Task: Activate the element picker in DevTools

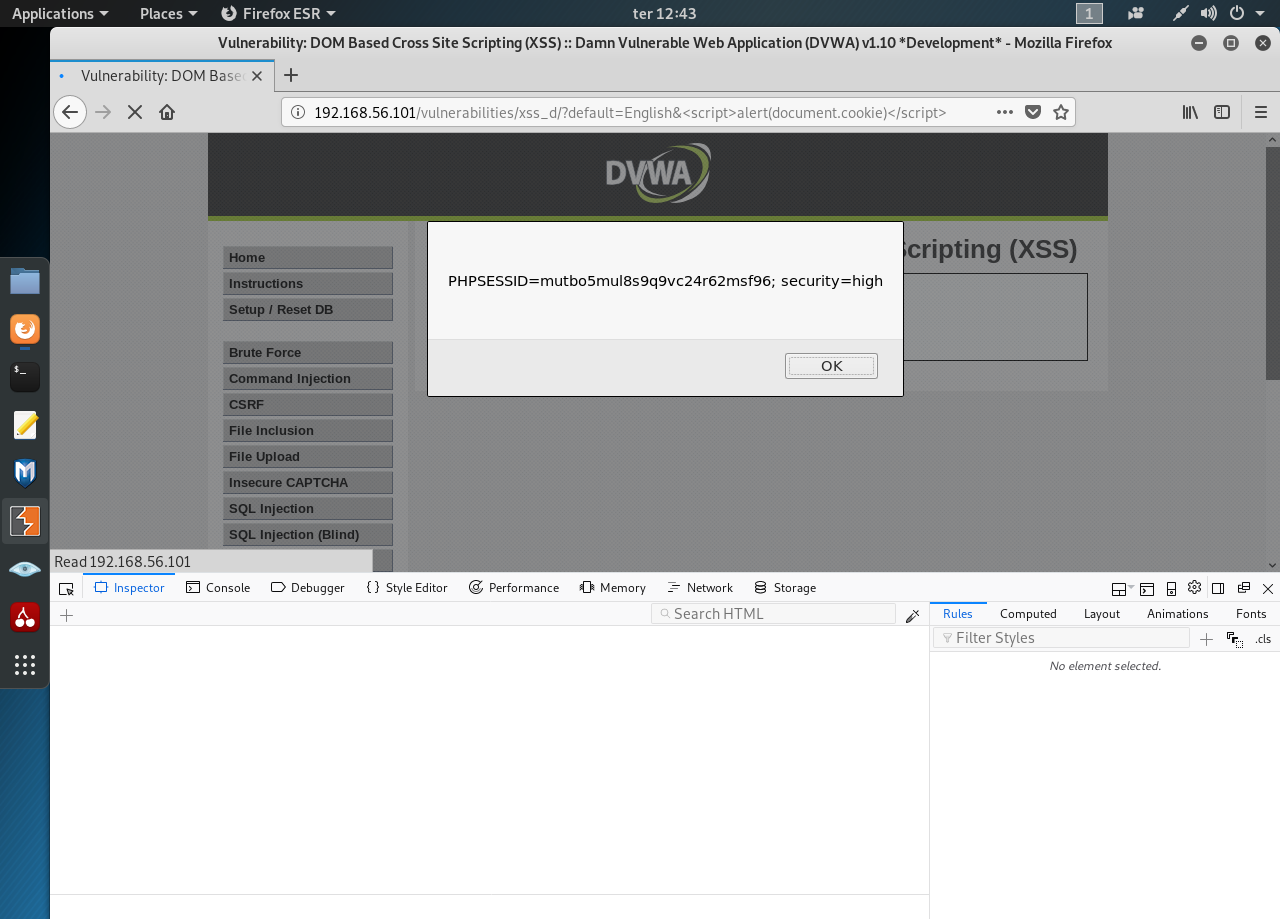Action: pyautogui.click(x=67, y=588)
